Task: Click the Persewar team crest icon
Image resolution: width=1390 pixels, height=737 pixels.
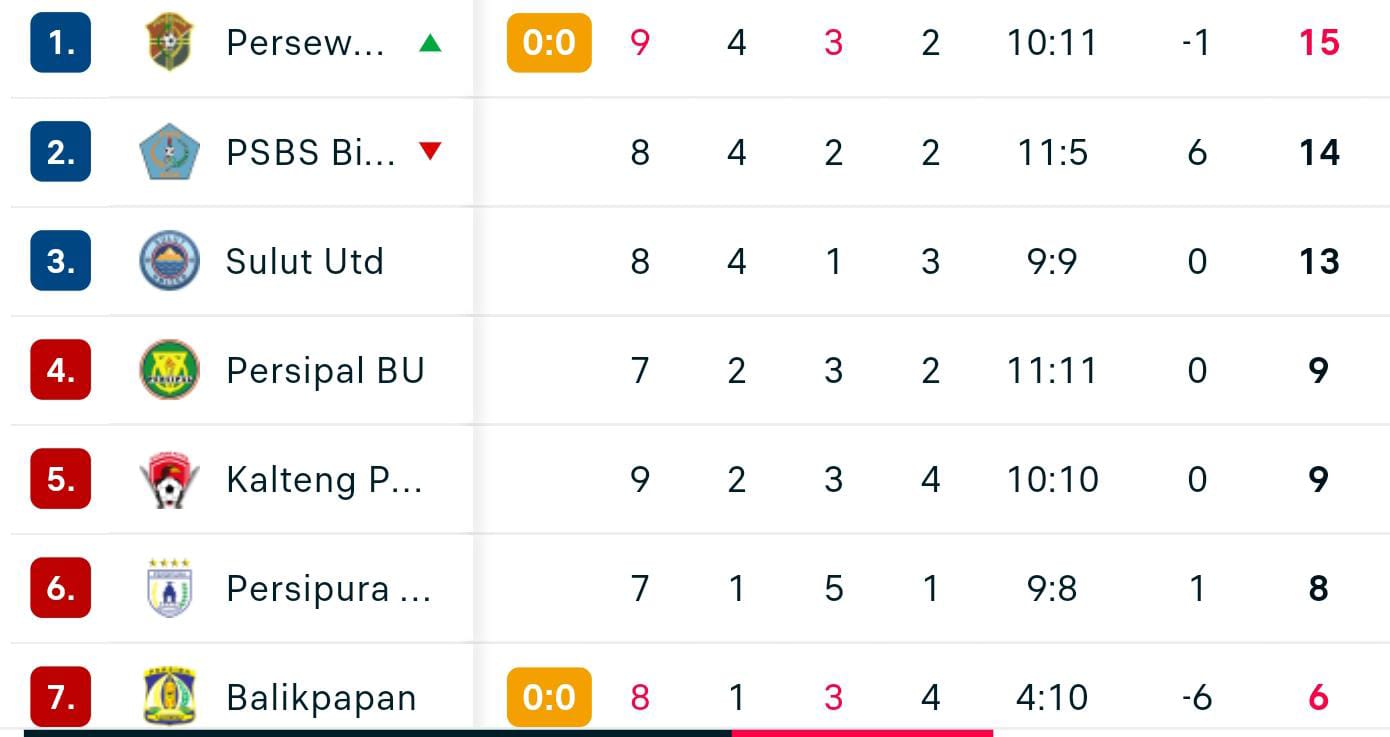Action: coord(169,43)
